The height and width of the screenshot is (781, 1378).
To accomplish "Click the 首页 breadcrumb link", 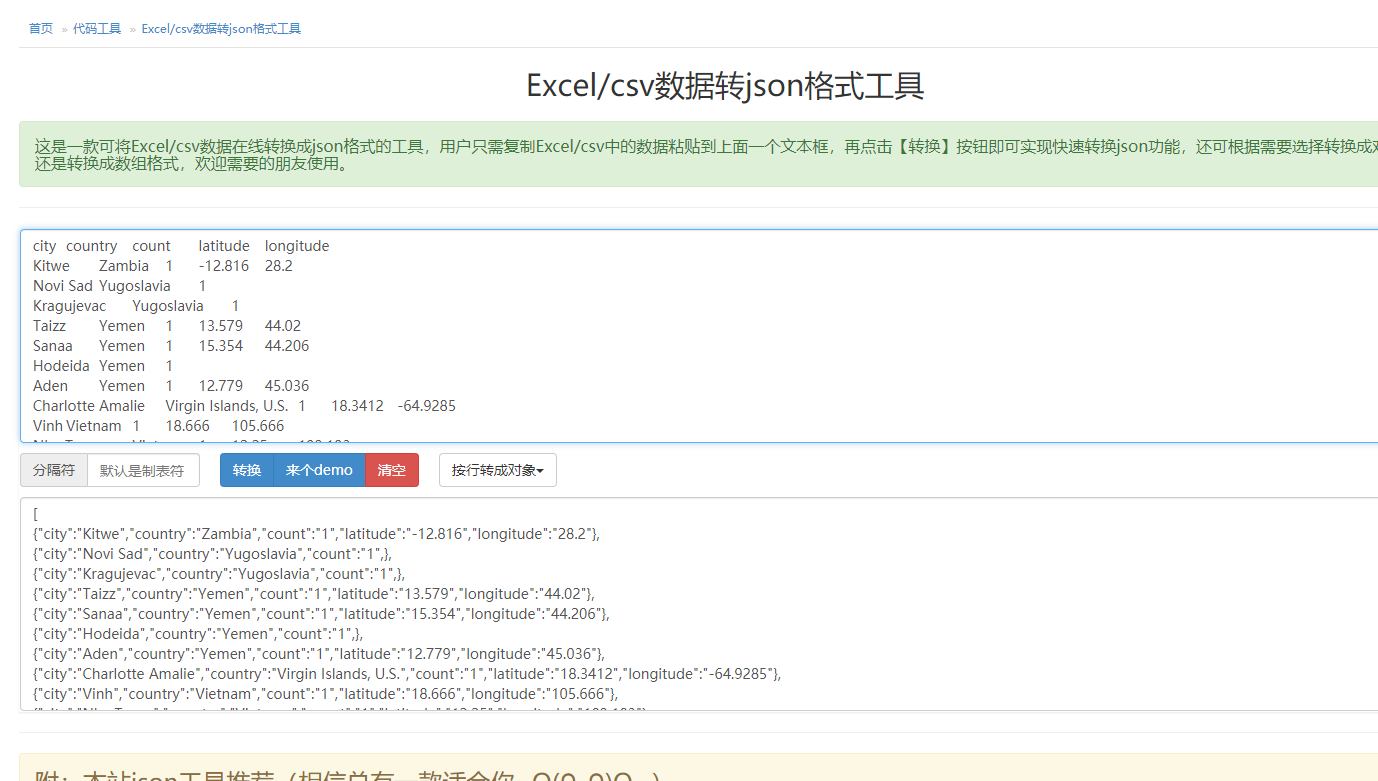I will [41, 29].
